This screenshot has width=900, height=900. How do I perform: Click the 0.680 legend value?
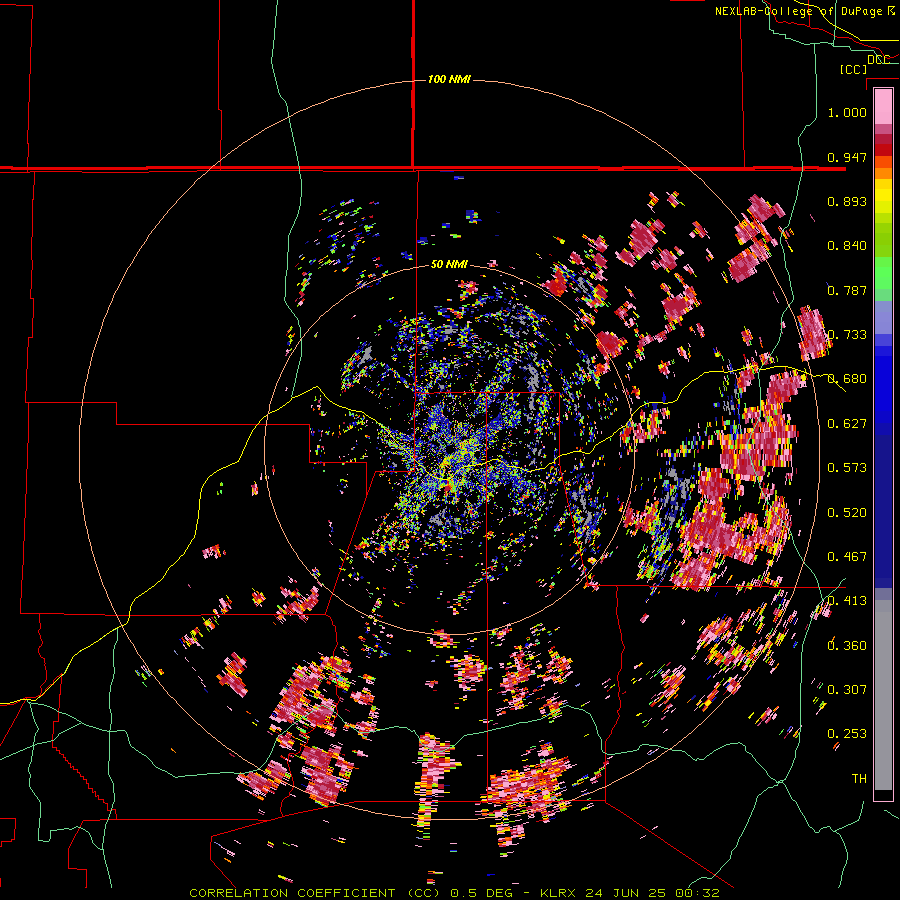click(847, 379)
